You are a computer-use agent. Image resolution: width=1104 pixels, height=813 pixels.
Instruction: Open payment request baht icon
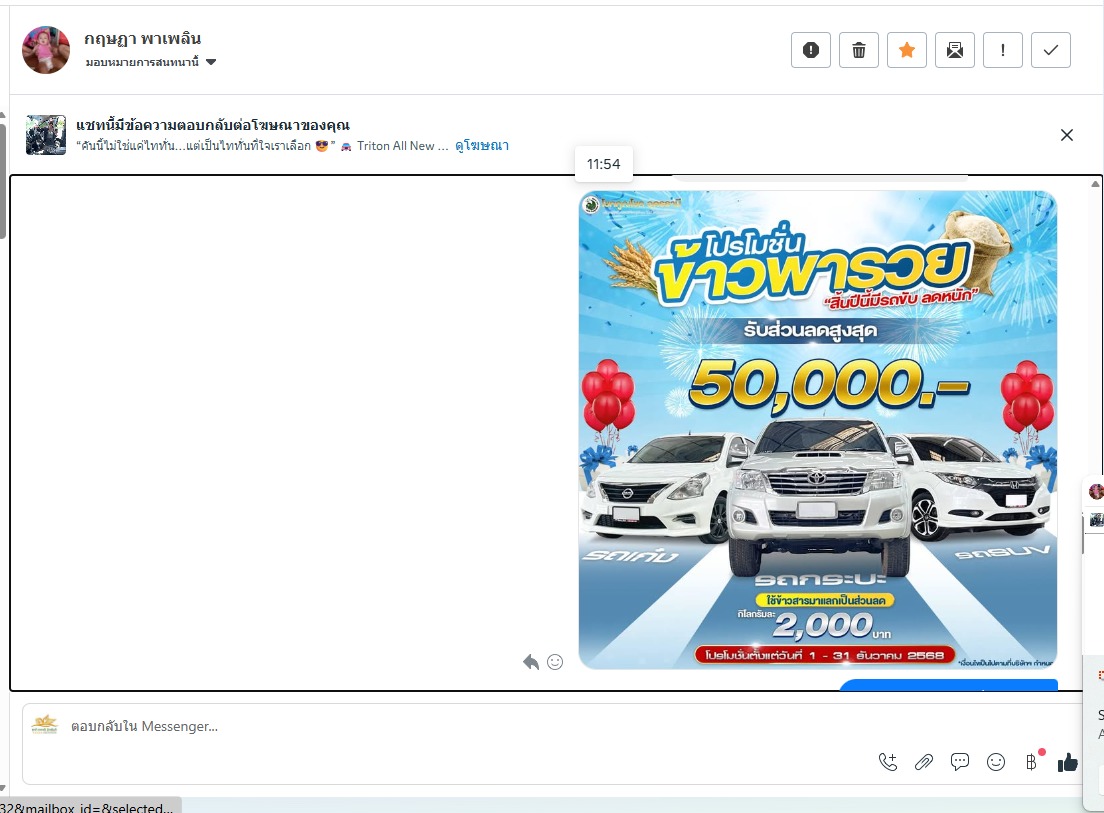(x=1032, y=762)
